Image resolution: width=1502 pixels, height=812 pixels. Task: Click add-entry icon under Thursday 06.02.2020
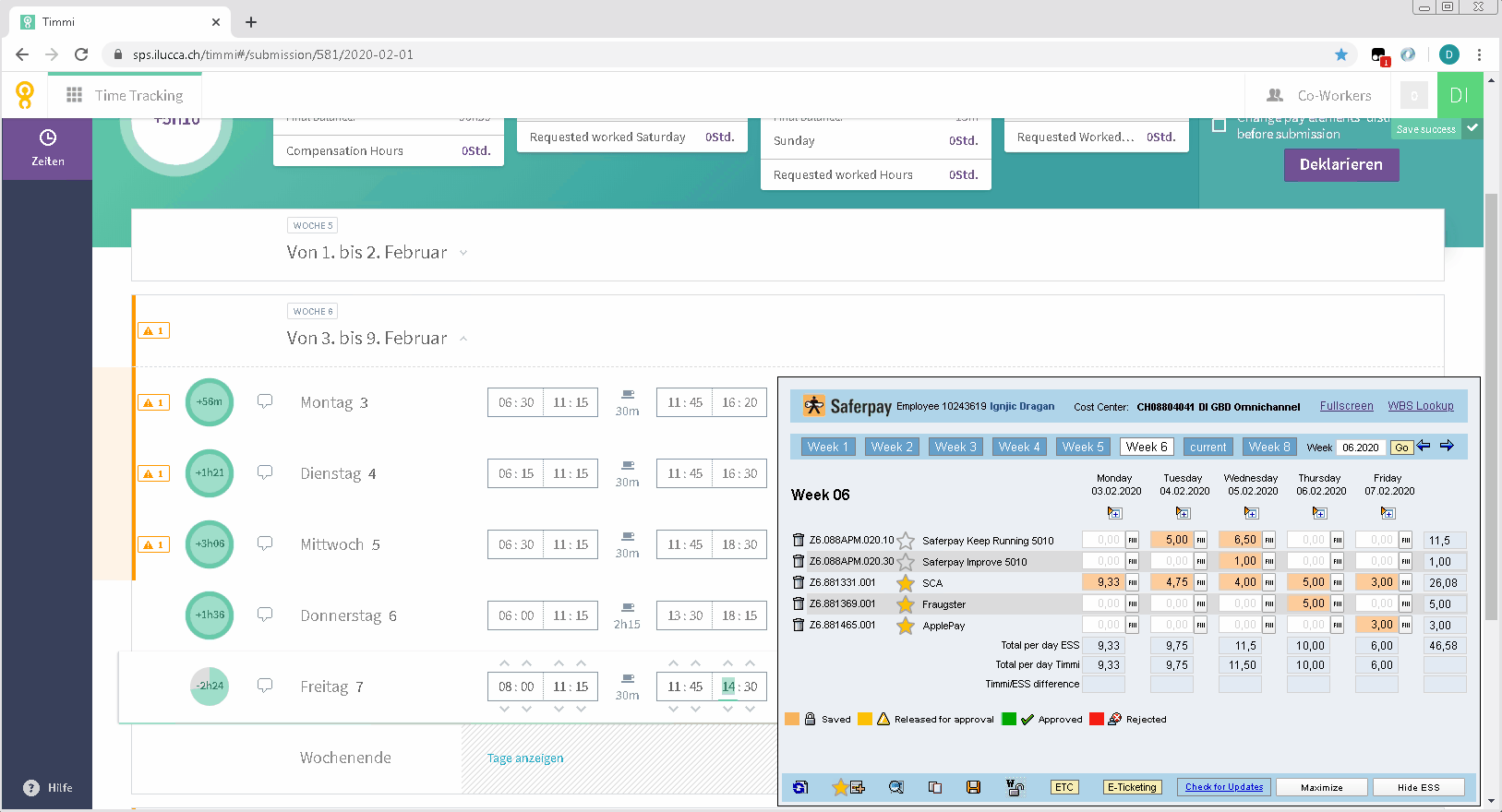(1319, 513)
